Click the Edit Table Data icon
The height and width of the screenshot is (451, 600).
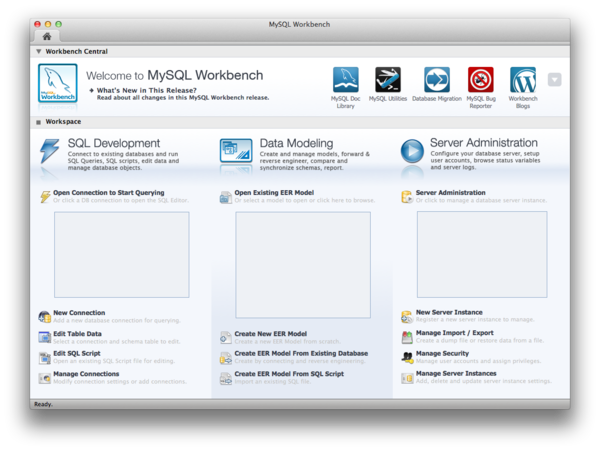44,337
